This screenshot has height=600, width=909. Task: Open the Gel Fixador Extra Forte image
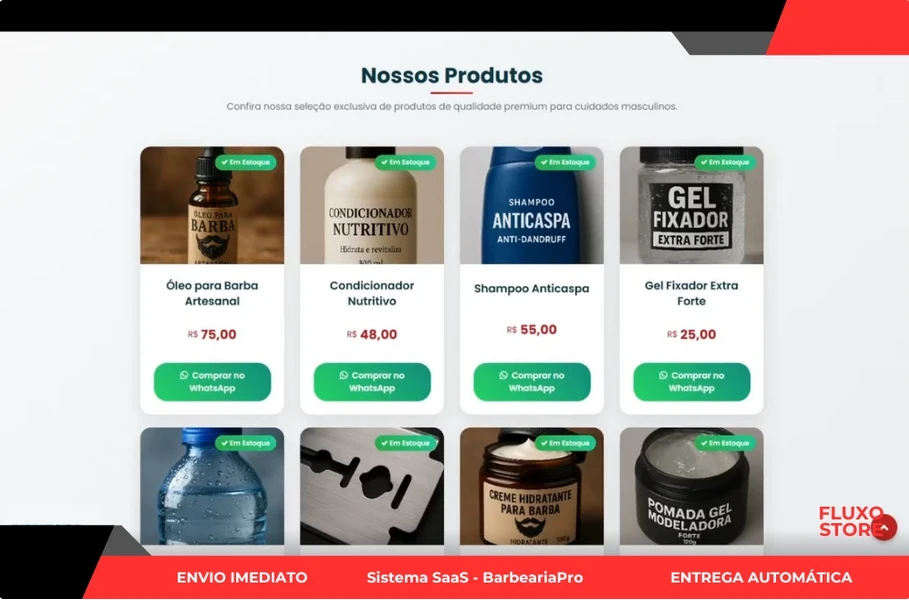692,205
